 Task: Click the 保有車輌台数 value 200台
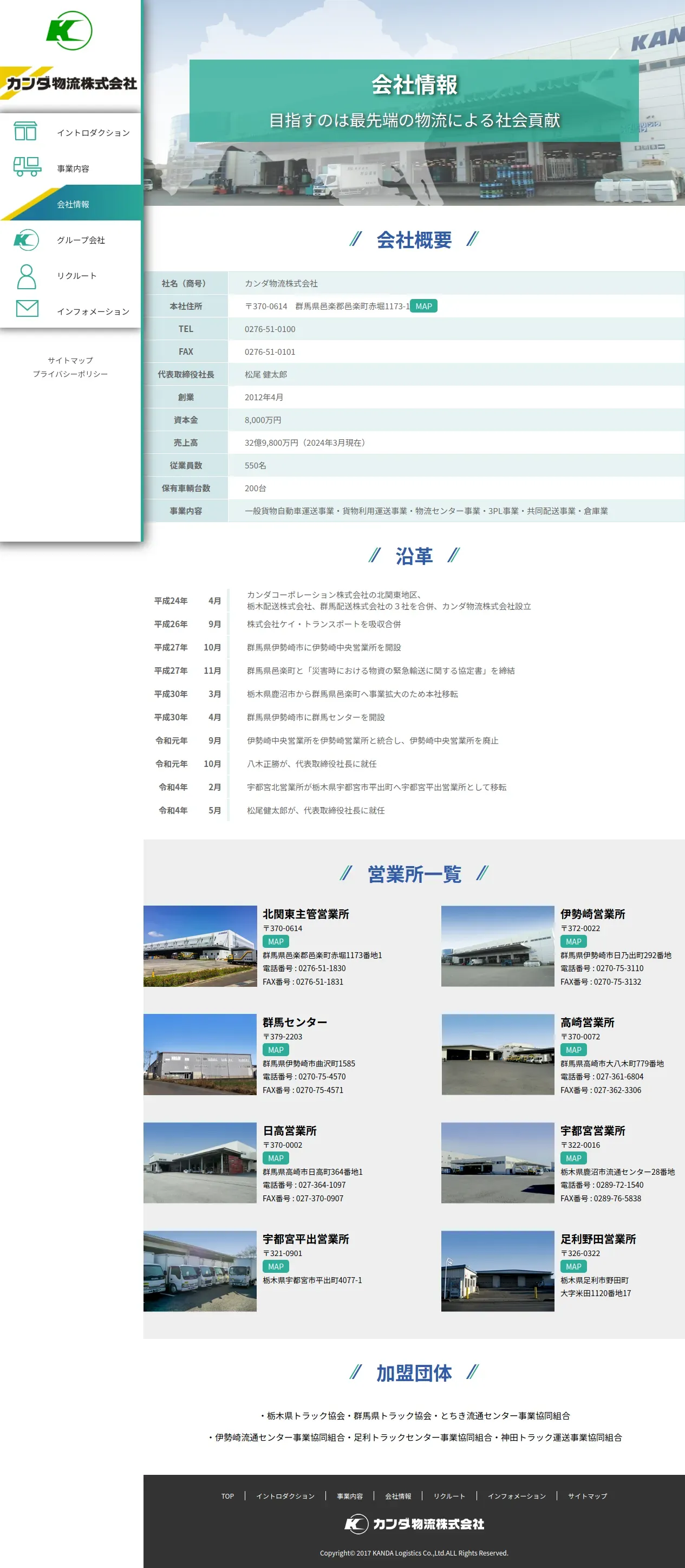pos(256,487)
